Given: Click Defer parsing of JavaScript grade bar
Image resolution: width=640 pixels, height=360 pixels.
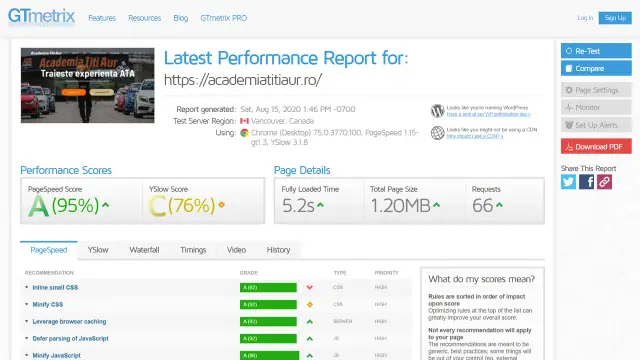Looking at the screenshot, I should point(268,338).
